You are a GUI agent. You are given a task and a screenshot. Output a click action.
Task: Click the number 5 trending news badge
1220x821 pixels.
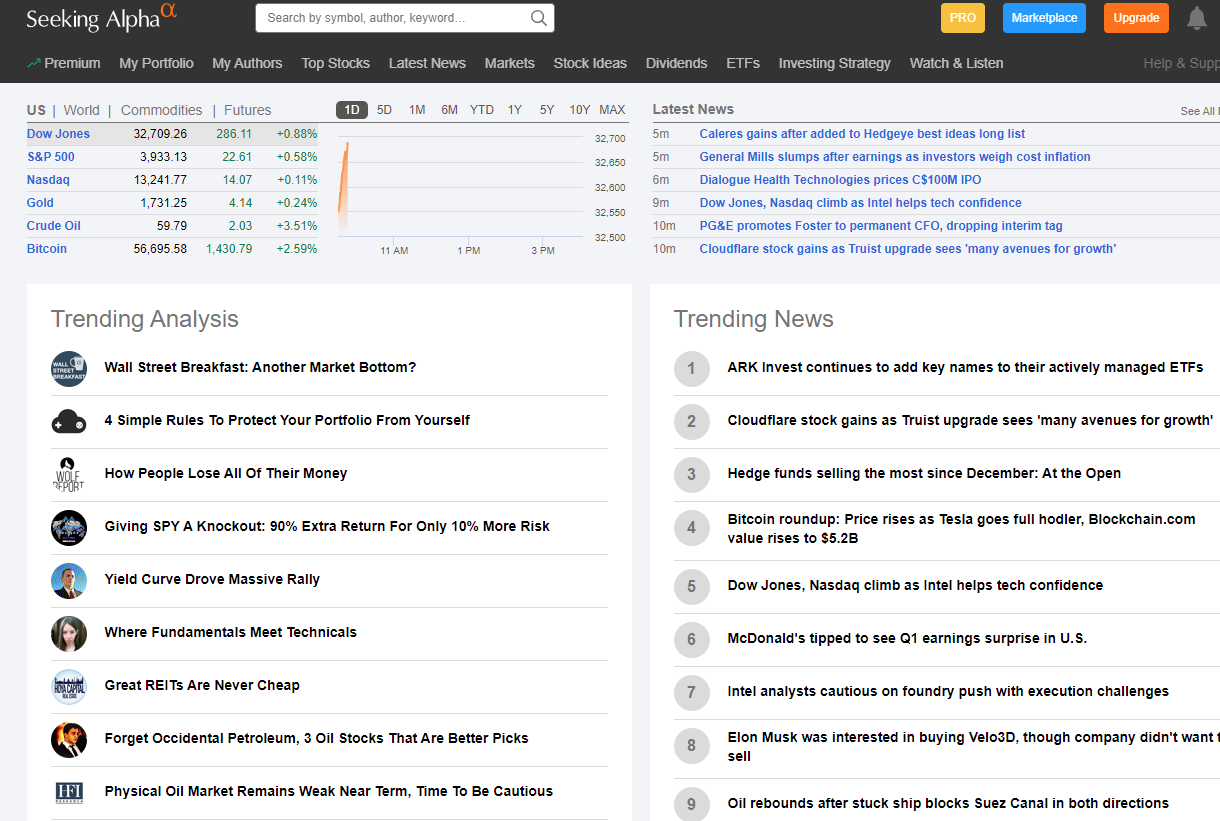691,586
